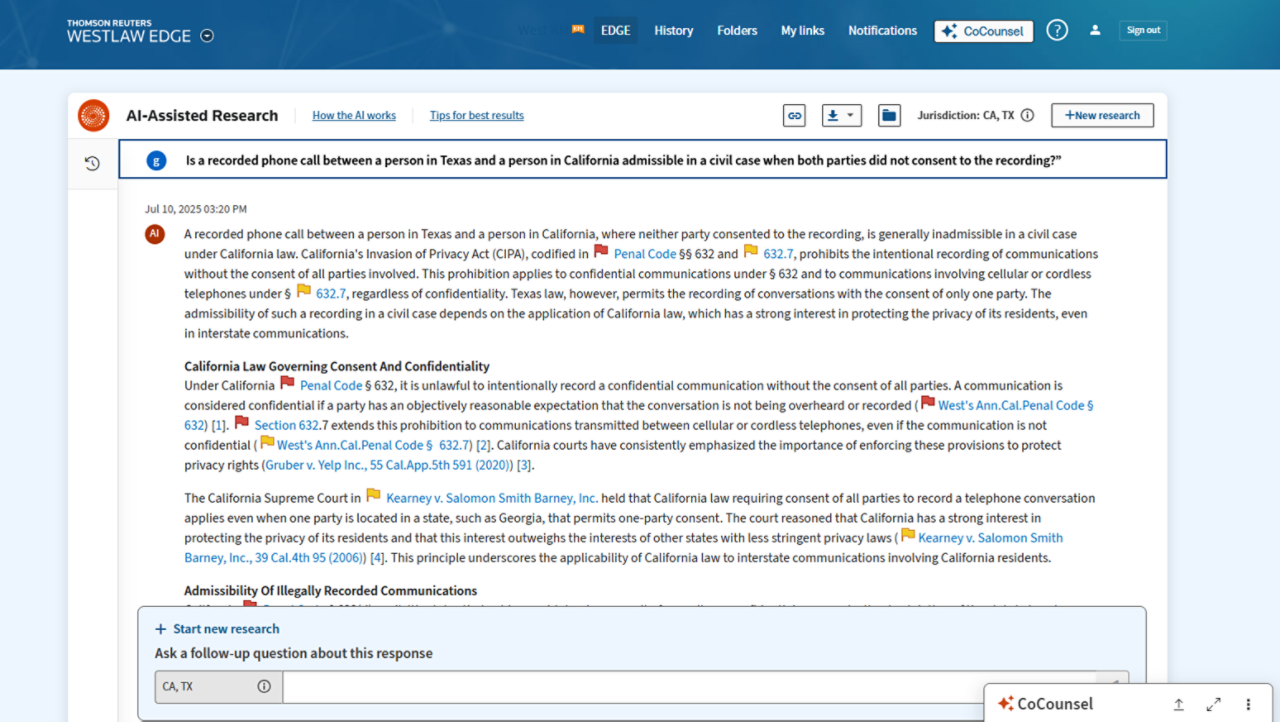
Task: Open the research history clock icon
Action: tap(92, 163)
